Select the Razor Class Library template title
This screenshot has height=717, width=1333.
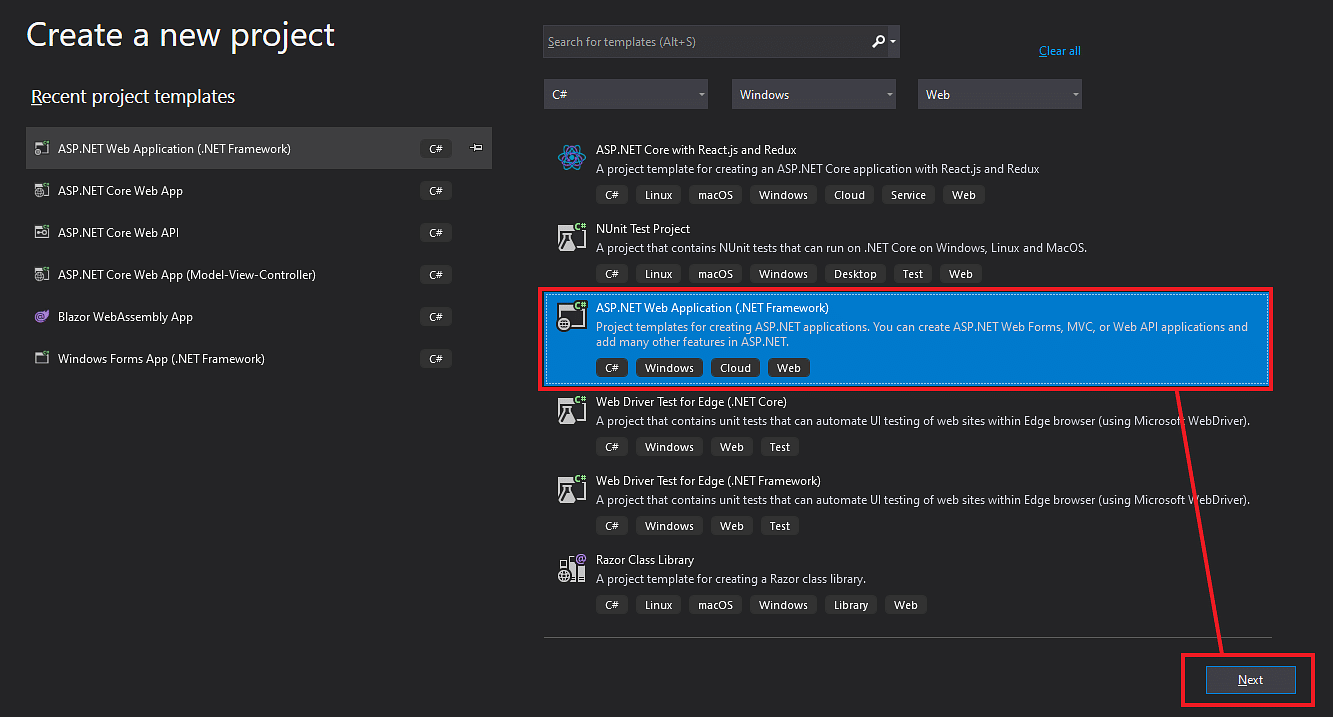pyautogui.click(x=645, y=560)
